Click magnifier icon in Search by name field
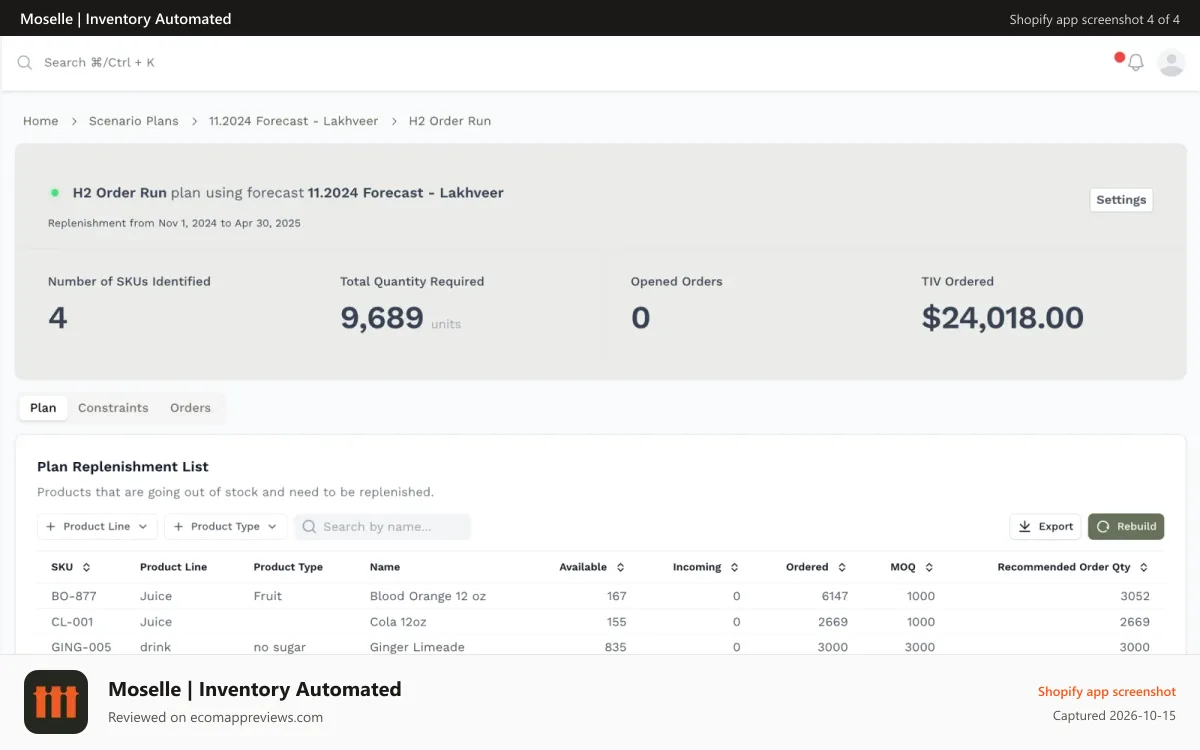 310,526
